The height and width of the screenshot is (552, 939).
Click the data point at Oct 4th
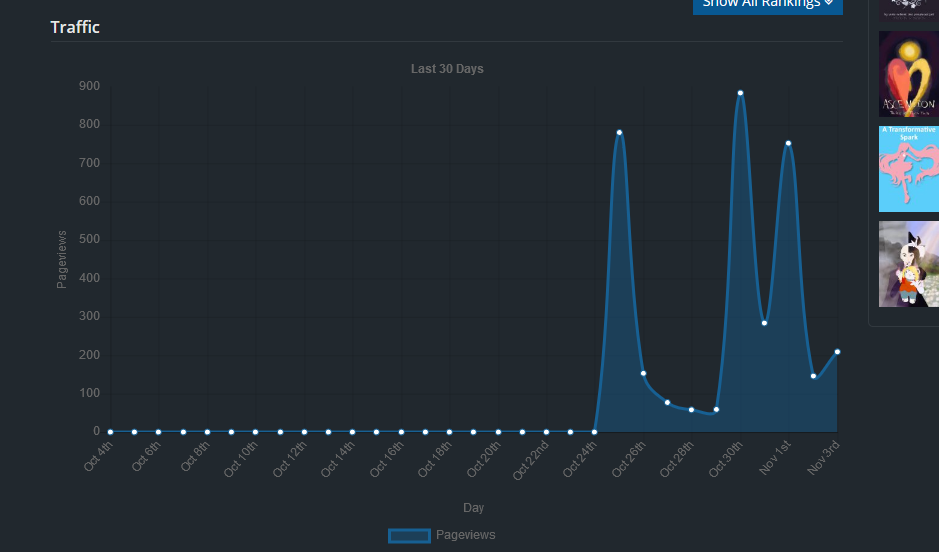coord(110,432)
